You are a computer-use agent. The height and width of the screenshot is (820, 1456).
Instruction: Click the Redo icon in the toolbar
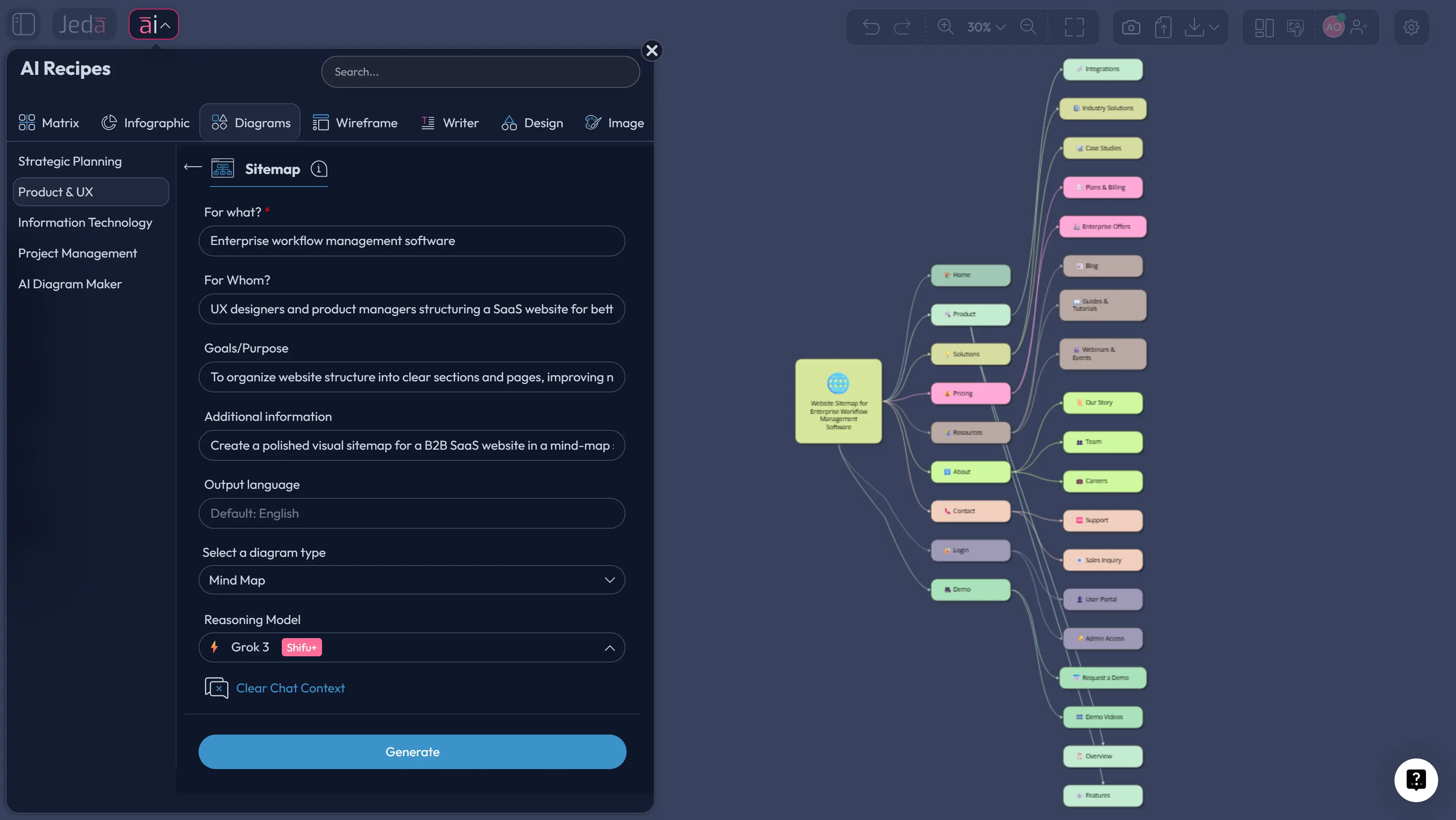[x=902, y=27]
